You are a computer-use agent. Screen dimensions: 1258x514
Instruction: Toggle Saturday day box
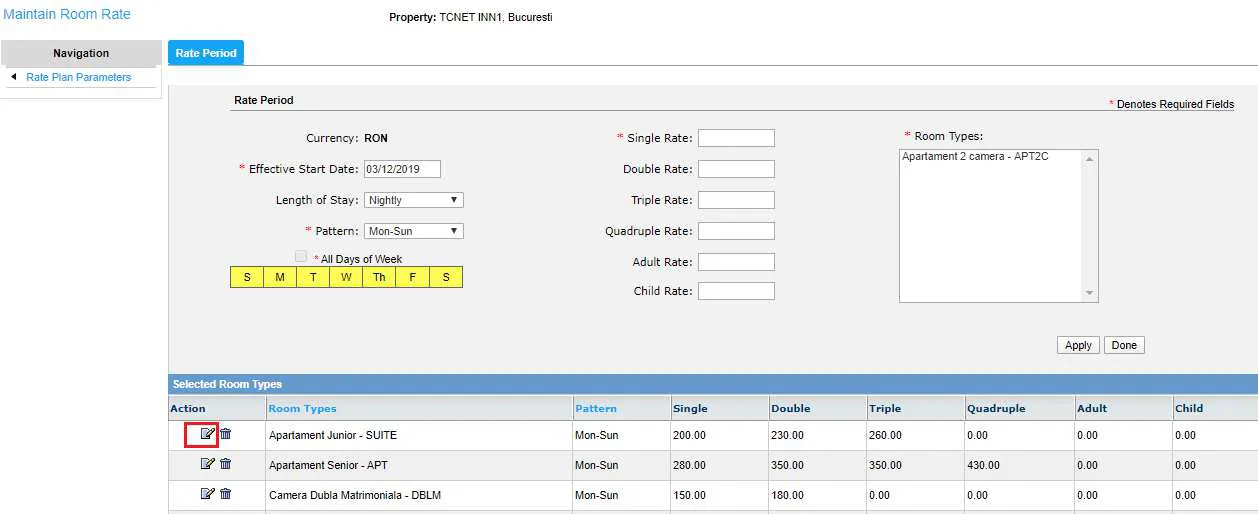coord(446,277)
